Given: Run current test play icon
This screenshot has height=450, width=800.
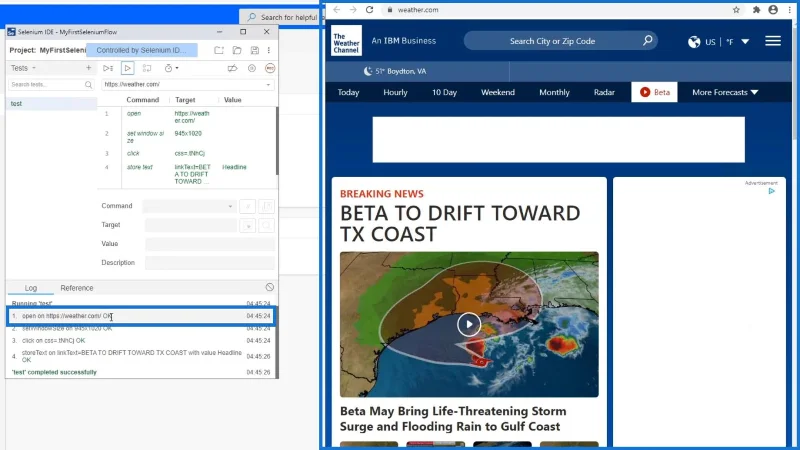Looking at the screenshot, I should pos(128,68).
